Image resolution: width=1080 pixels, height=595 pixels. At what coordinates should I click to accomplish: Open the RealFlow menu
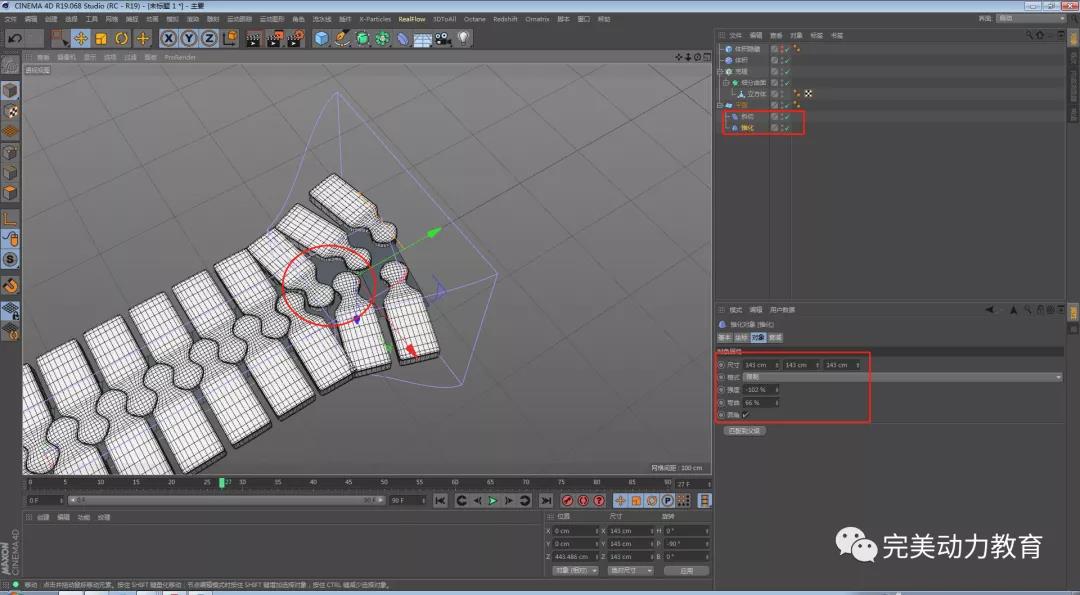click(410, 19)
